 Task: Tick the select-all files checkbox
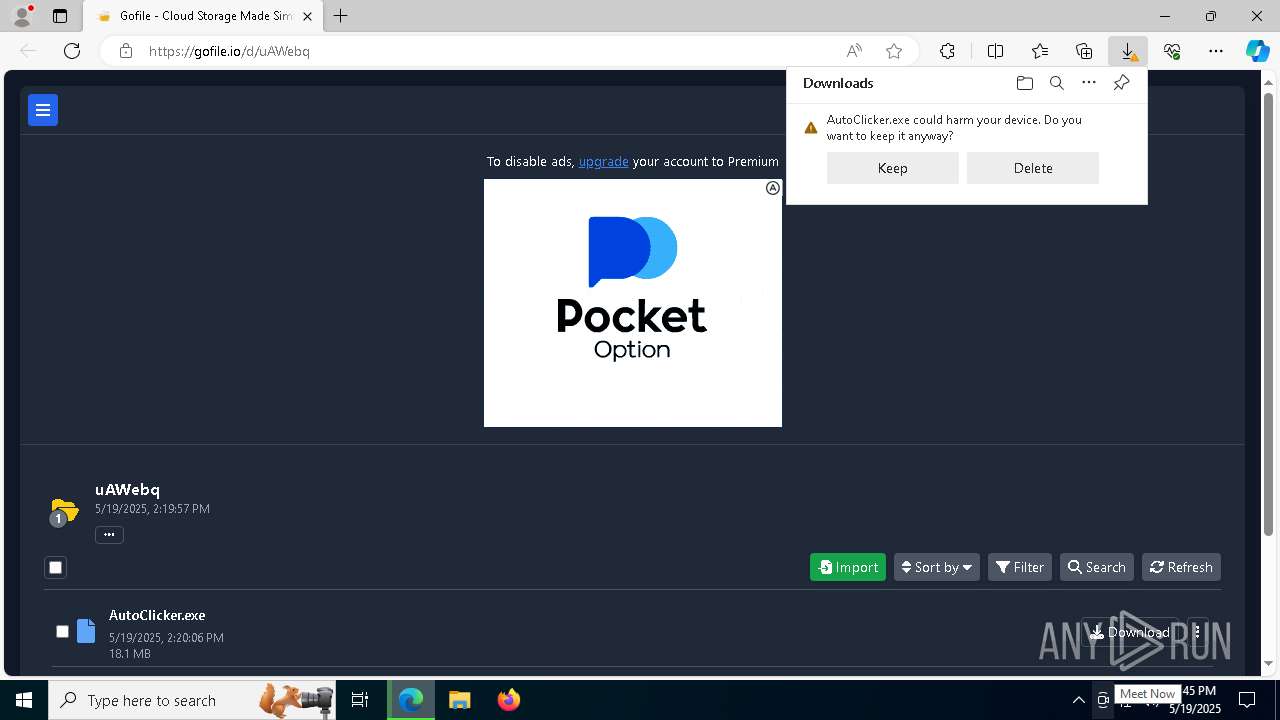pos(56,567)
